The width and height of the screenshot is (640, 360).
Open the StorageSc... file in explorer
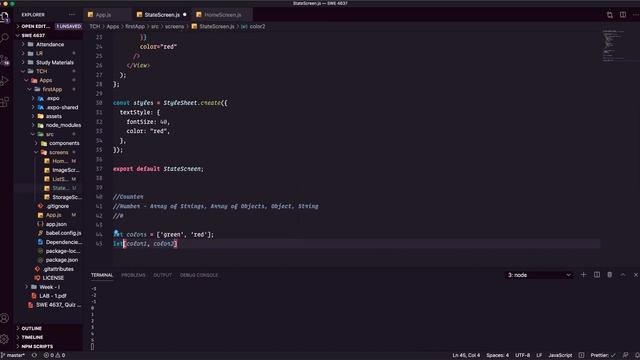[49, 197]
